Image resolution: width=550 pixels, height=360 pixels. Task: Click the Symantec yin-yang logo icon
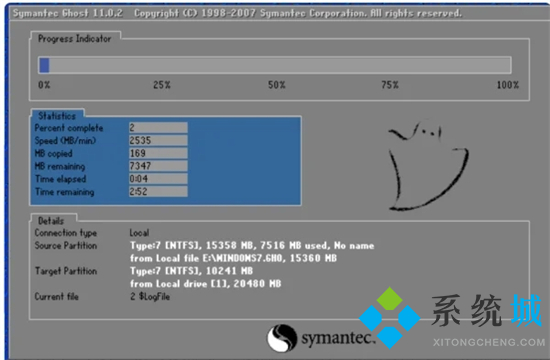pyautogui.click(x=282, y=338)
